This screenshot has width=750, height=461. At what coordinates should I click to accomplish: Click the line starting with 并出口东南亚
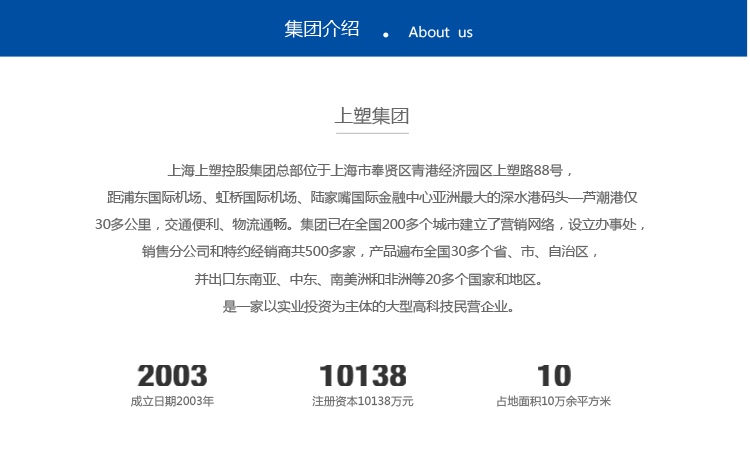pos(369,279)
